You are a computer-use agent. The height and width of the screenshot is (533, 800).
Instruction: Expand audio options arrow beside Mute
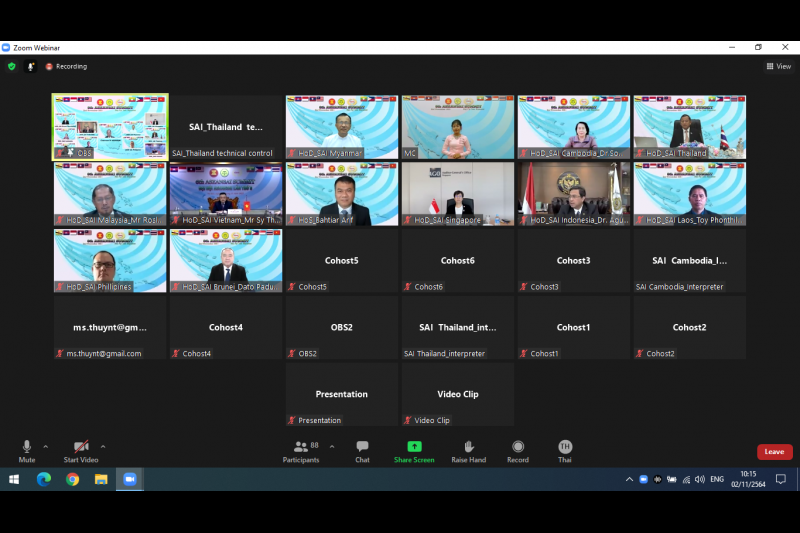tap(46, 447)
